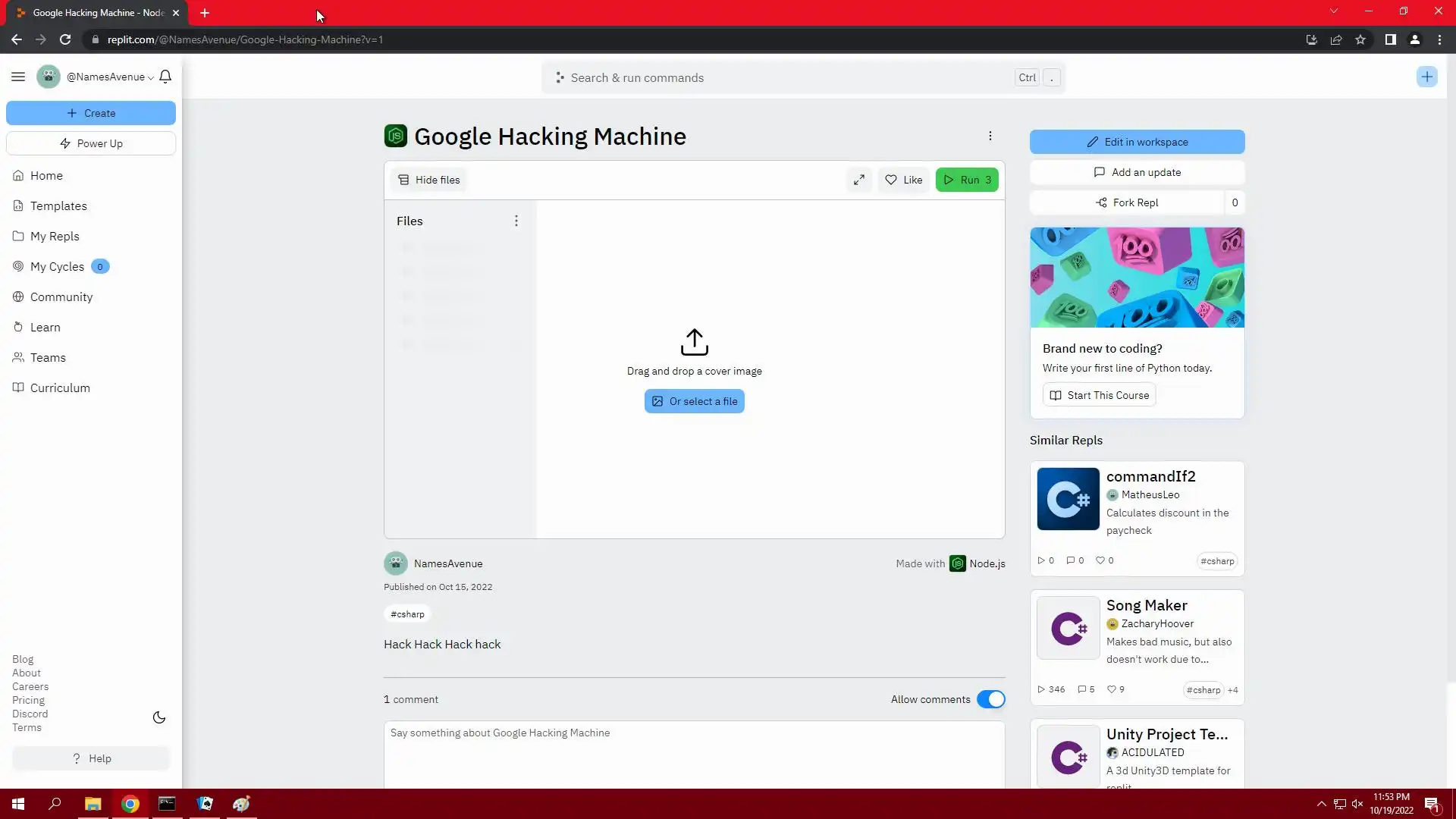Open the Chrome browser menu
1456x819 pixels.
[1439, 39]
